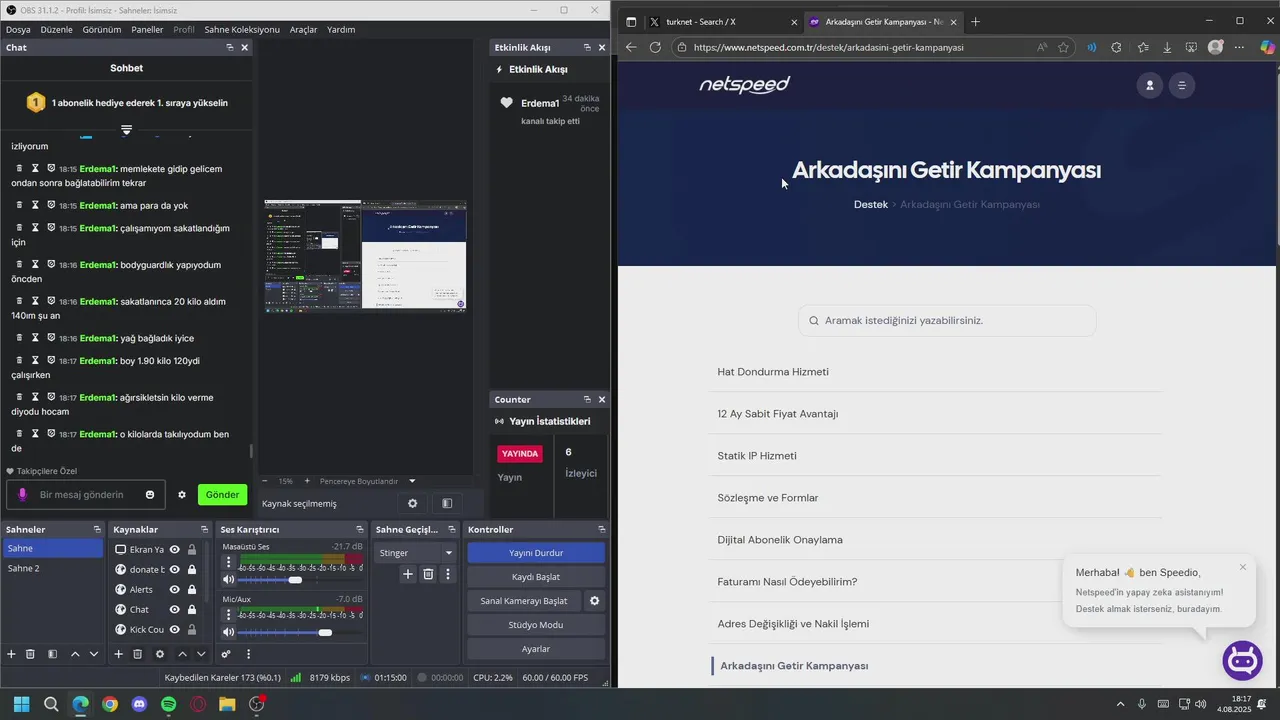Open Dosya menu in OBS
1280x720 pixels.
(x=18, y=29)
